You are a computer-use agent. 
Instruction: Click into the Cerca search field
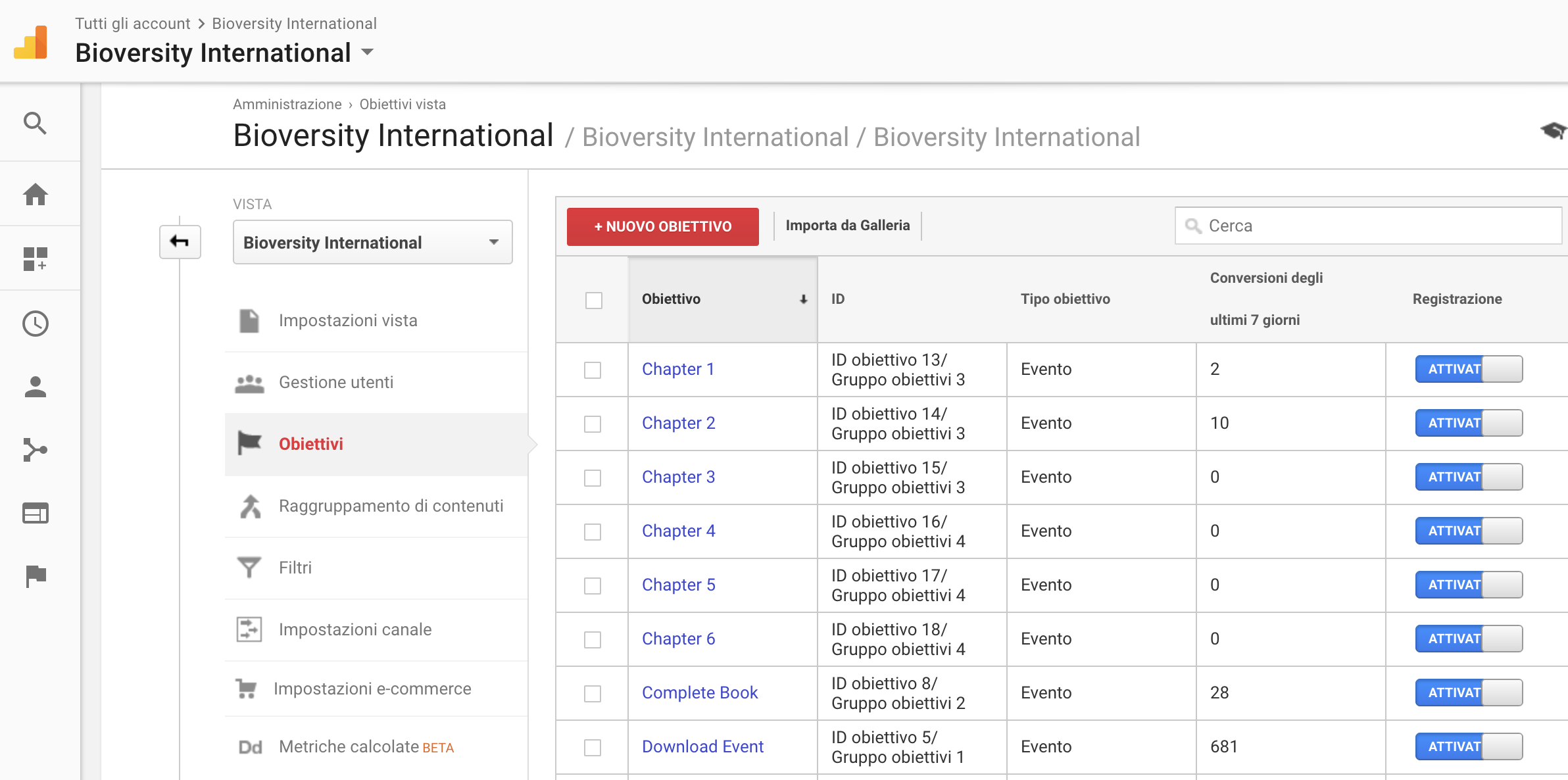click(1368, 226)
